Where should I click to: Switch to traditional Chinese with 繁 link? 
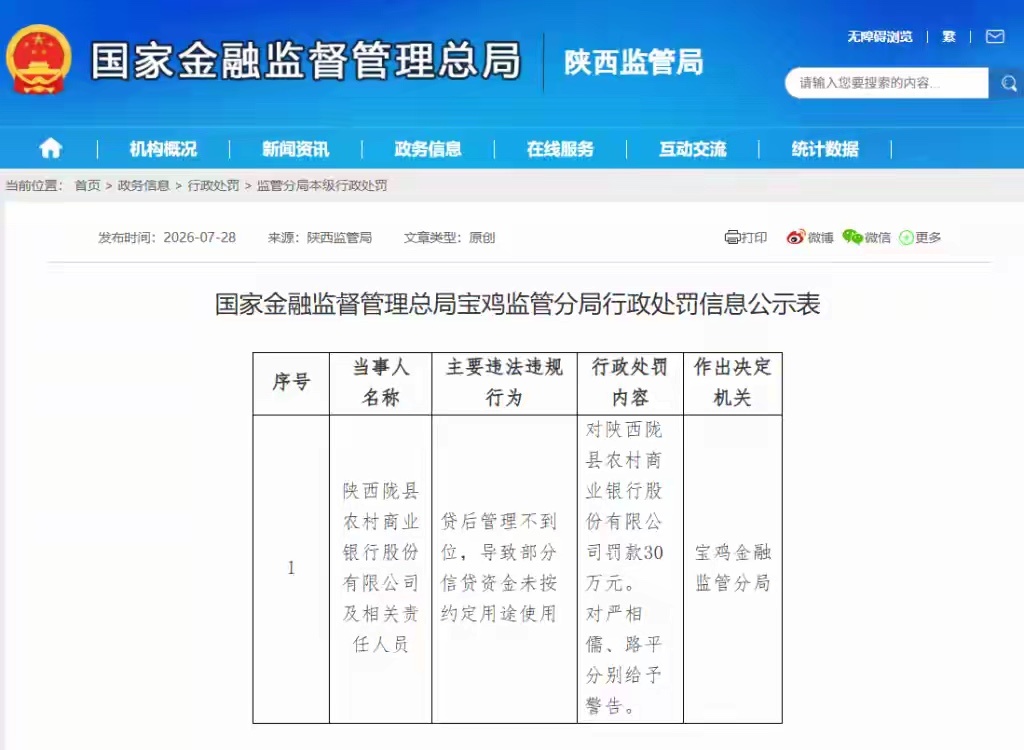tap(949, 37)
